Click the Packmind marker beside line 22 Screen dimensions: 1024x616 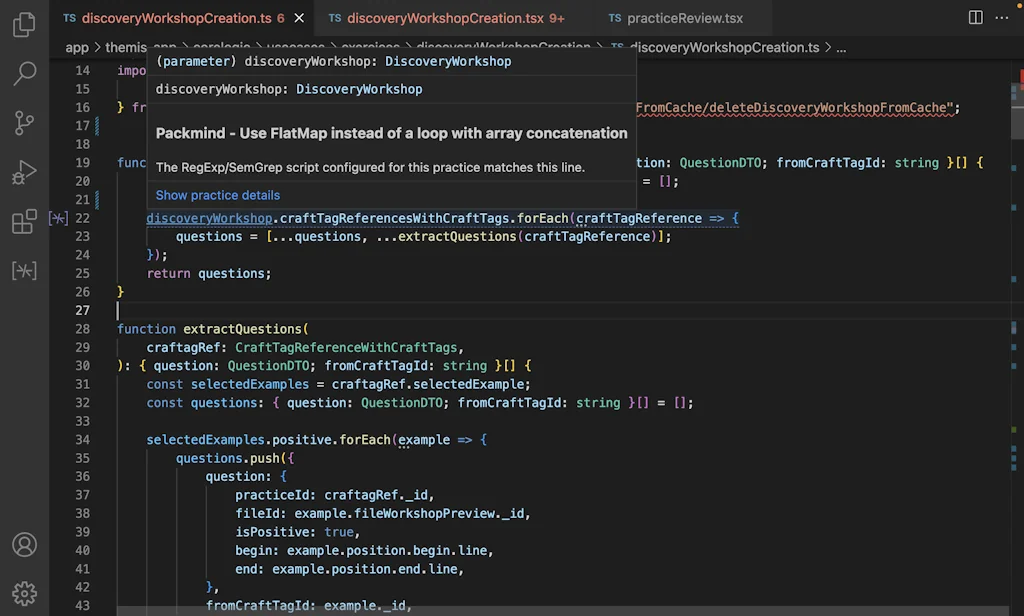point(57,218)
